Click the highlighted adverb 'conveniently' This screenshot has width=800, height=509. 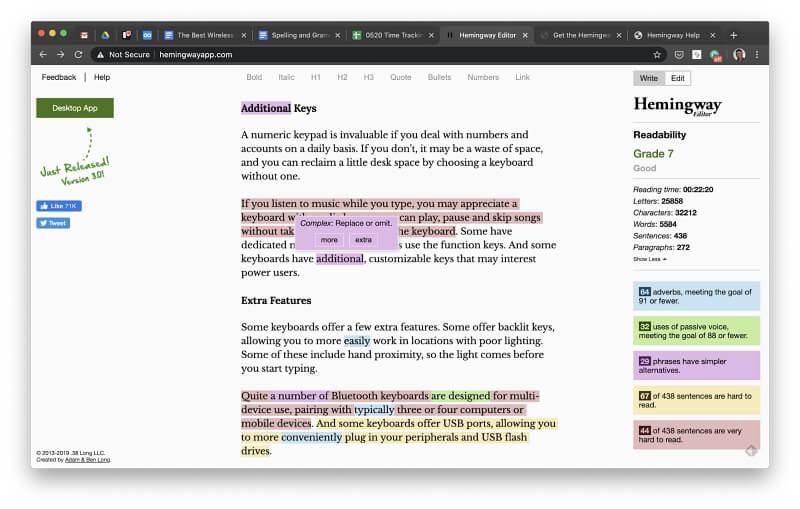tap(311, 437)
